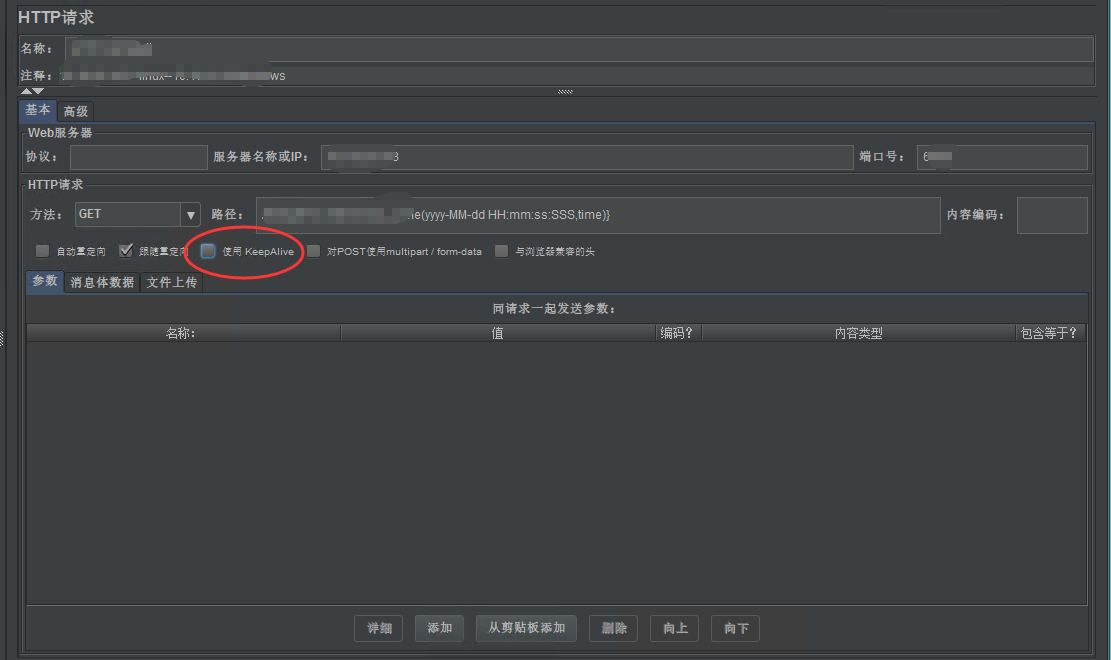Enable 对POST使用multipart / form-data
Viewport: 1111px width, 660px height.
pyautogui.click(x=311, y=250)
